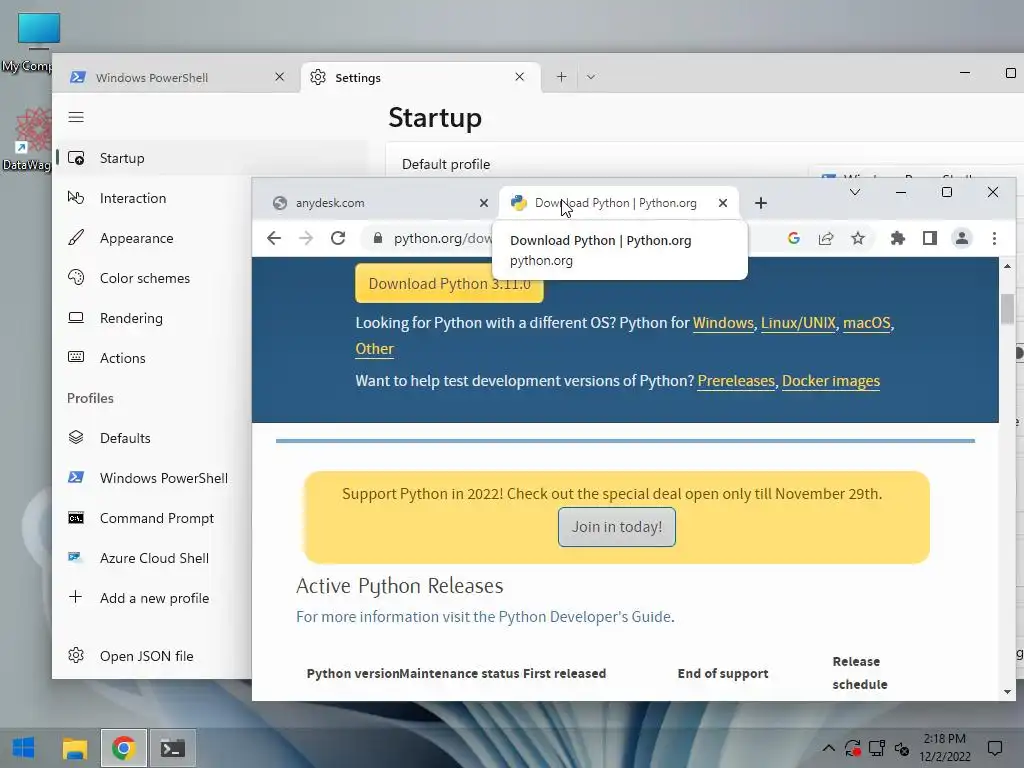
Task: Select Azure Cloud Shell profile
Action: point(153,558)
